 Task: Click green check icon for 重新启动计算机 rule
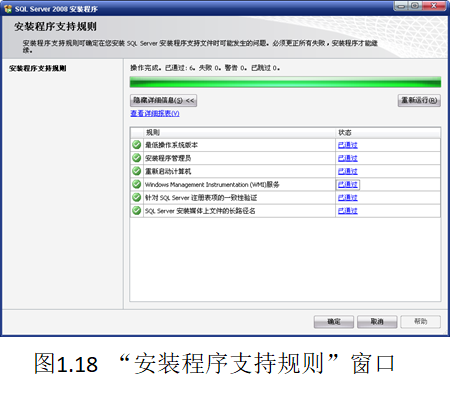click(x=136, y=171)
